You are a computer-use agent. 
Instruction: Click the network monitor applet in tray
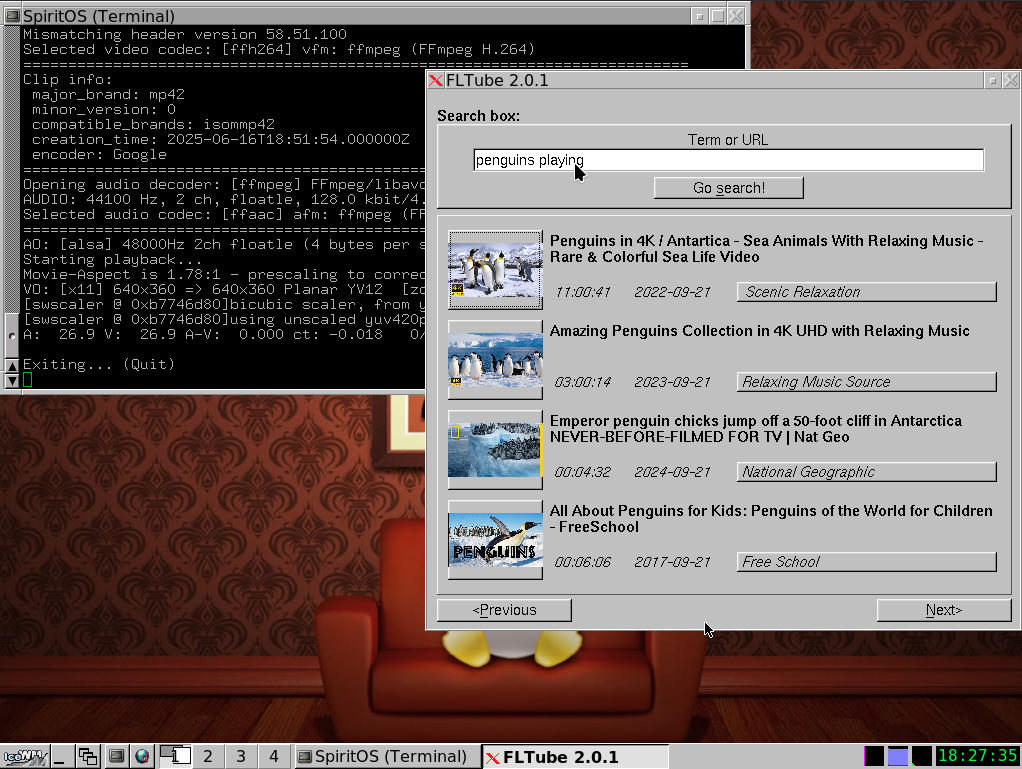coord(922,756)
